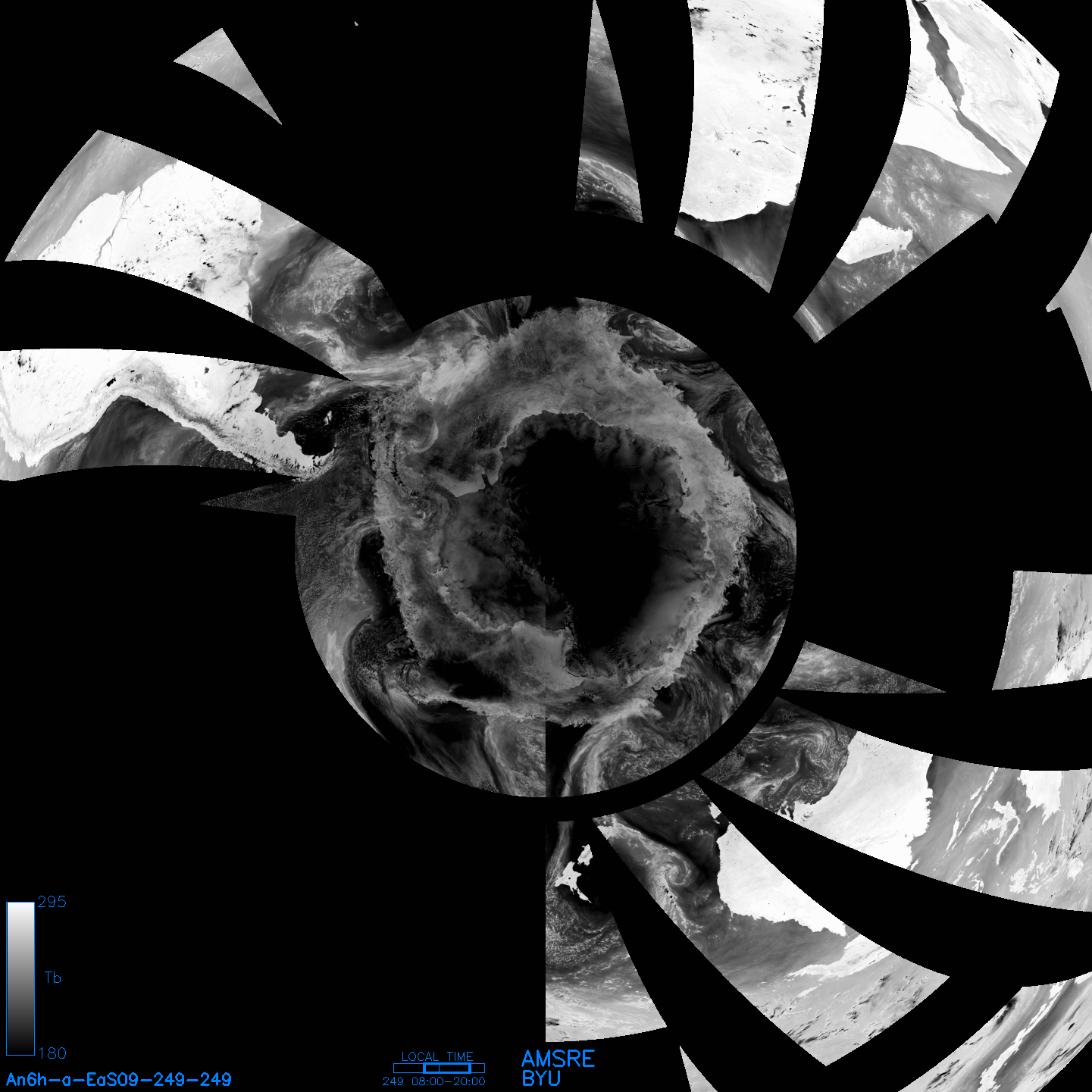Click the '295' colorbar maximum value

(x=52, y=902)
